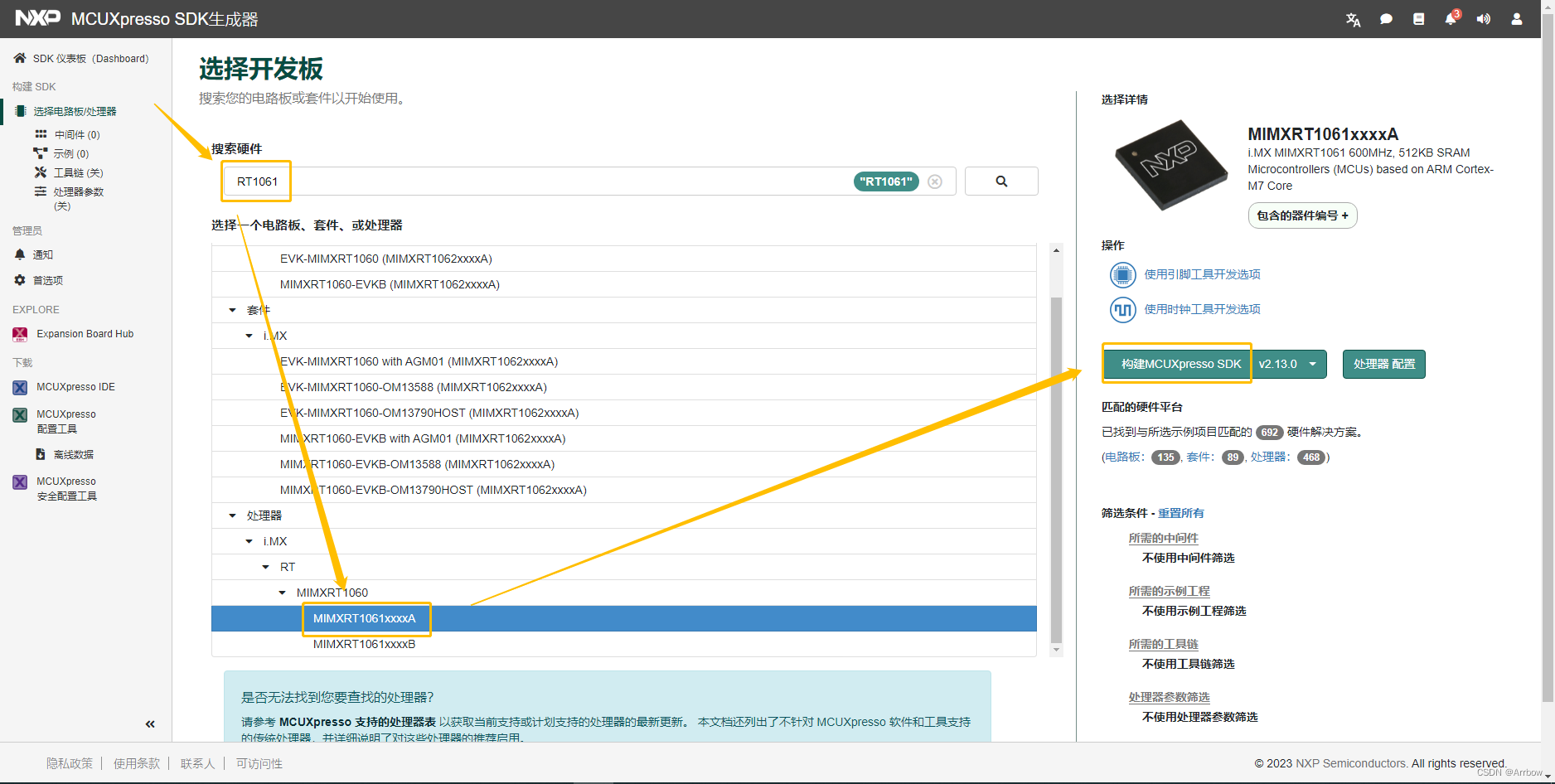Click the announcements speaker icon
Image resolution: width=1555 pixels, height=784 pixels.
1483,19
